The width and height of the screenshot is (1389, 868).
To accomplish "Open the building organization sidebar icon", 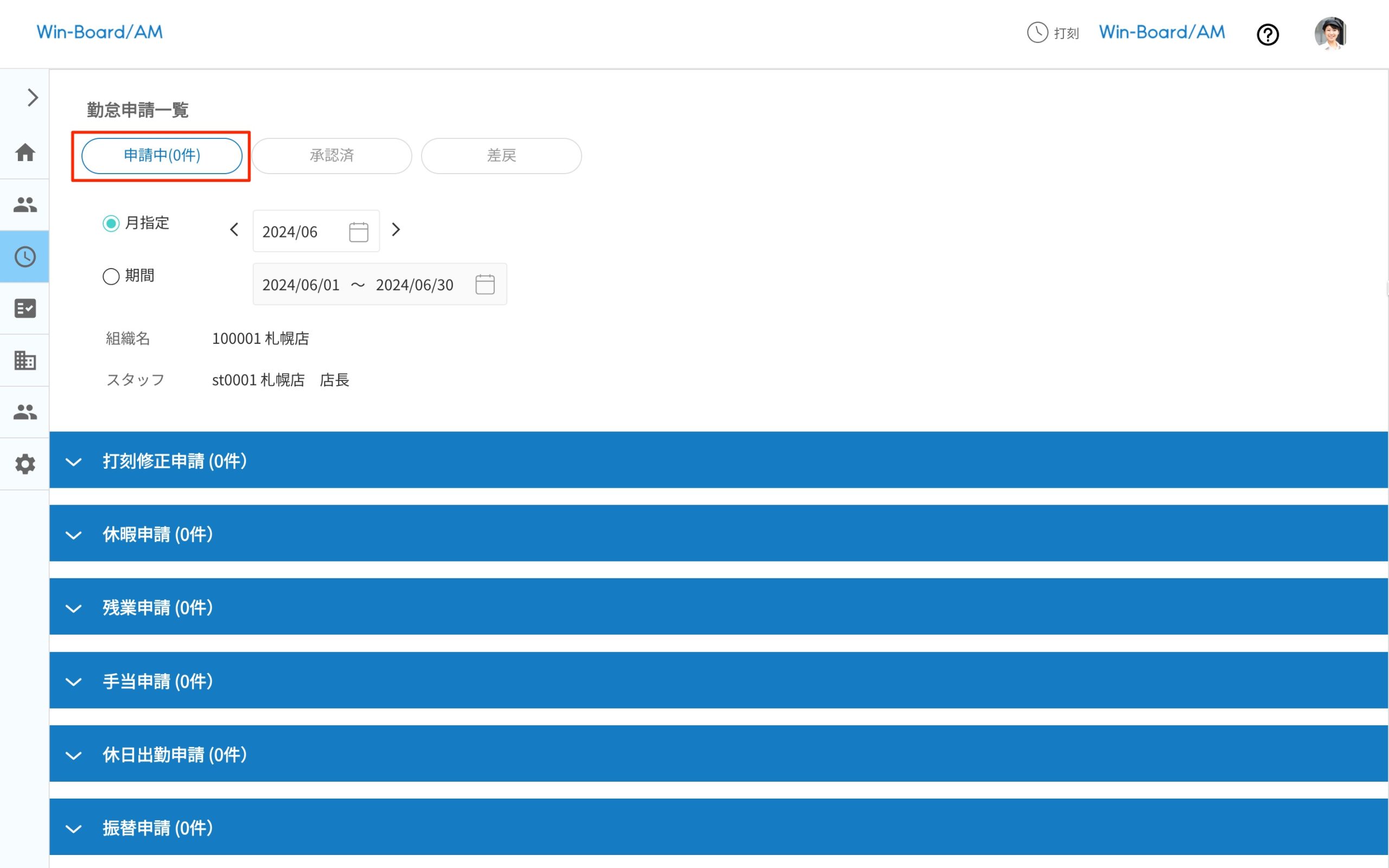I will [24, 361].
